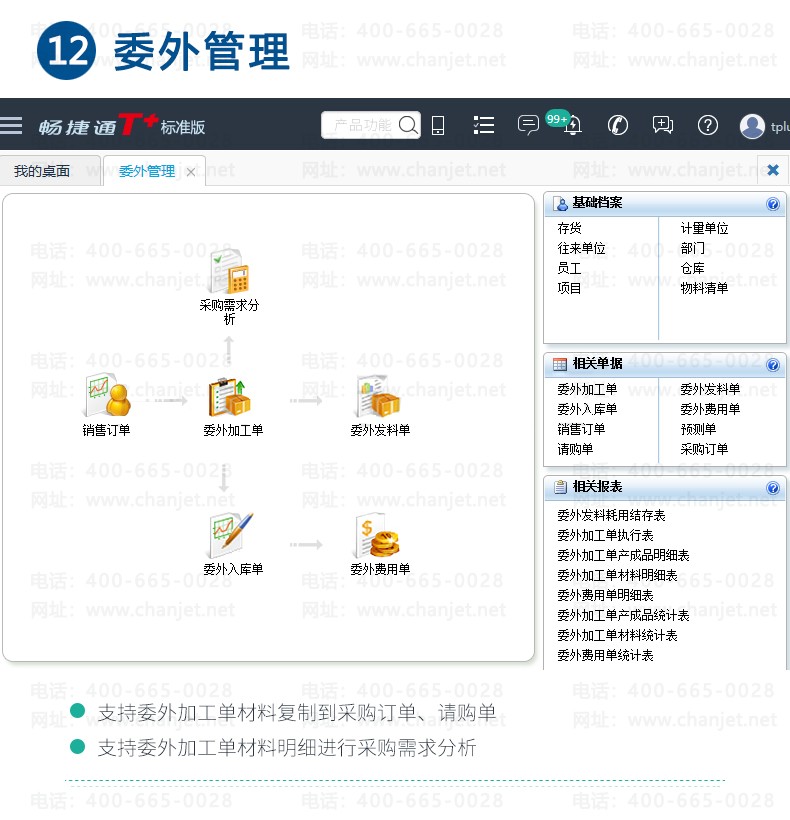Open the hamburger menu icon

pos(10,126)
